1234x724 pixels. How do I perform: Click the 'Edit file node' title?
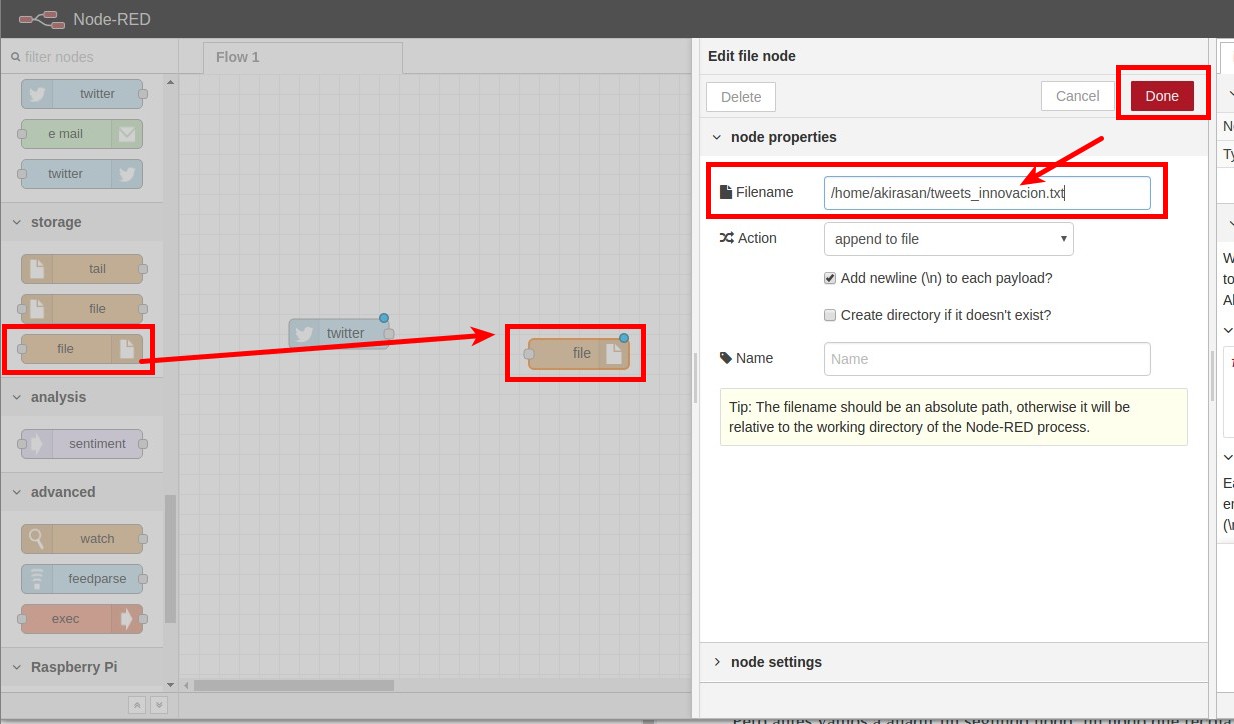point(752,56)
